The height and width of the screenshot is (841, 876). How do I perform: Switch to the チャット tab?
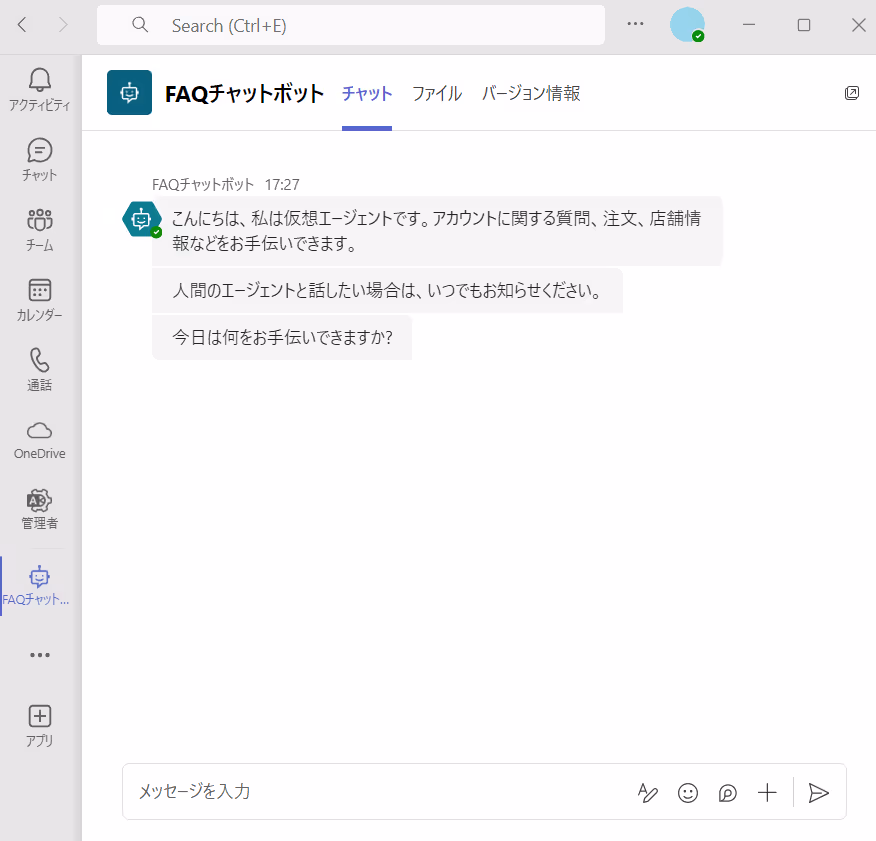click(x=367, y=93)
